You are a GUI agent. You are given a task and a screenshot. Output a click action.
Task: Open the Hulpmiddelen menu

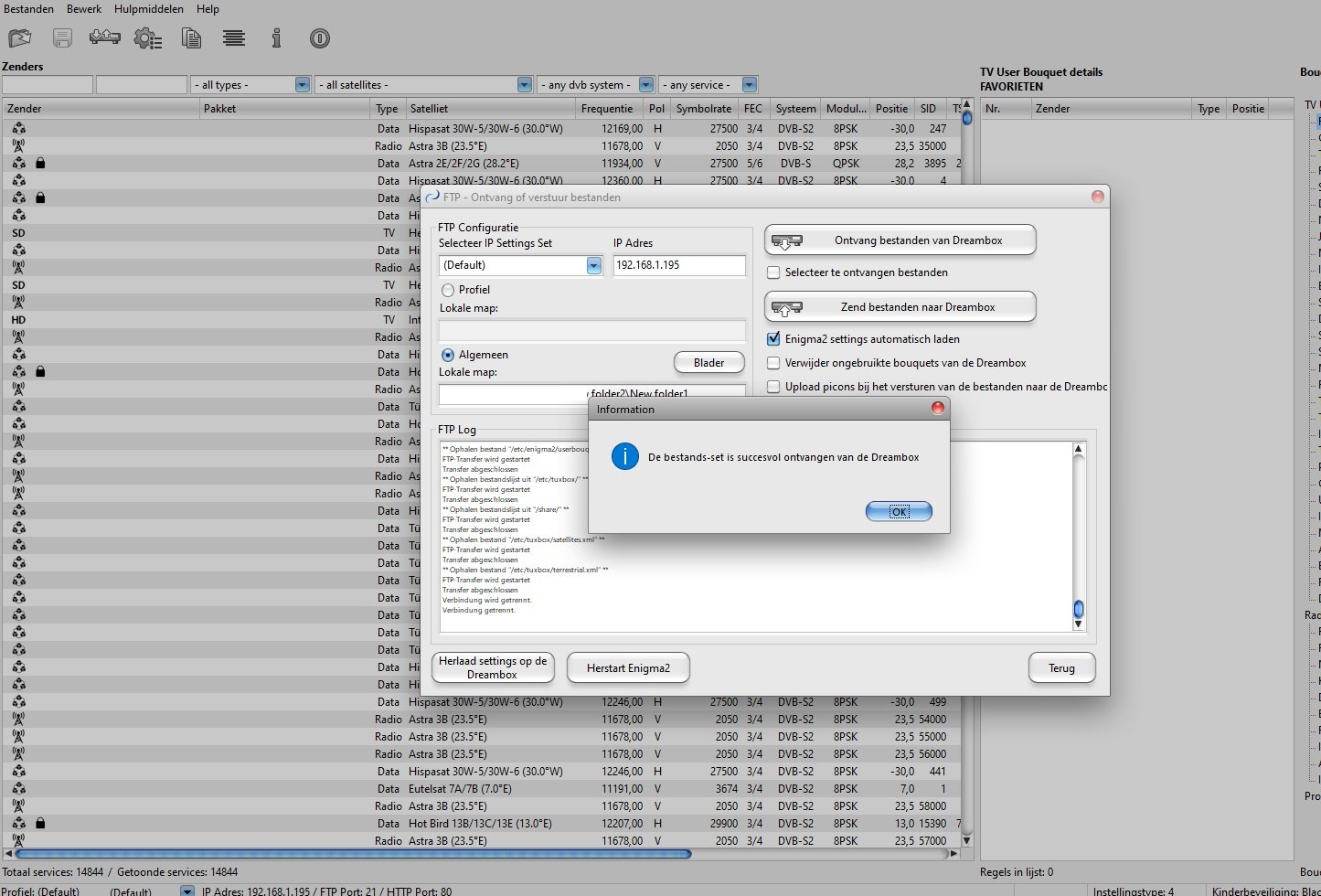pyautogui.click(x=148, y=9)
